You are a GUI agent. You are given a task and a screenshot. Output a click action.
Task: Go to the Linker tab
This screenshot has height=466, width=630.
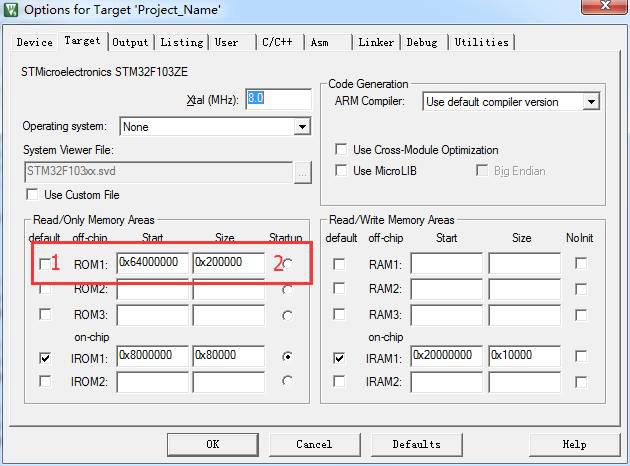click(376, 42)
